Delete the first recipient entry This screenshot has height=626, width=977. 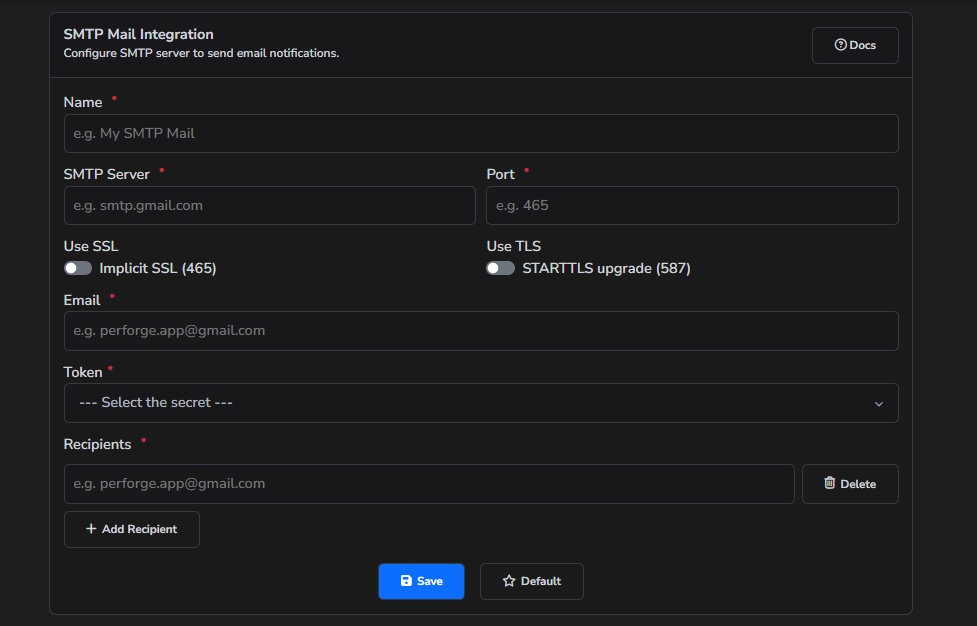[x=850, y=483]
